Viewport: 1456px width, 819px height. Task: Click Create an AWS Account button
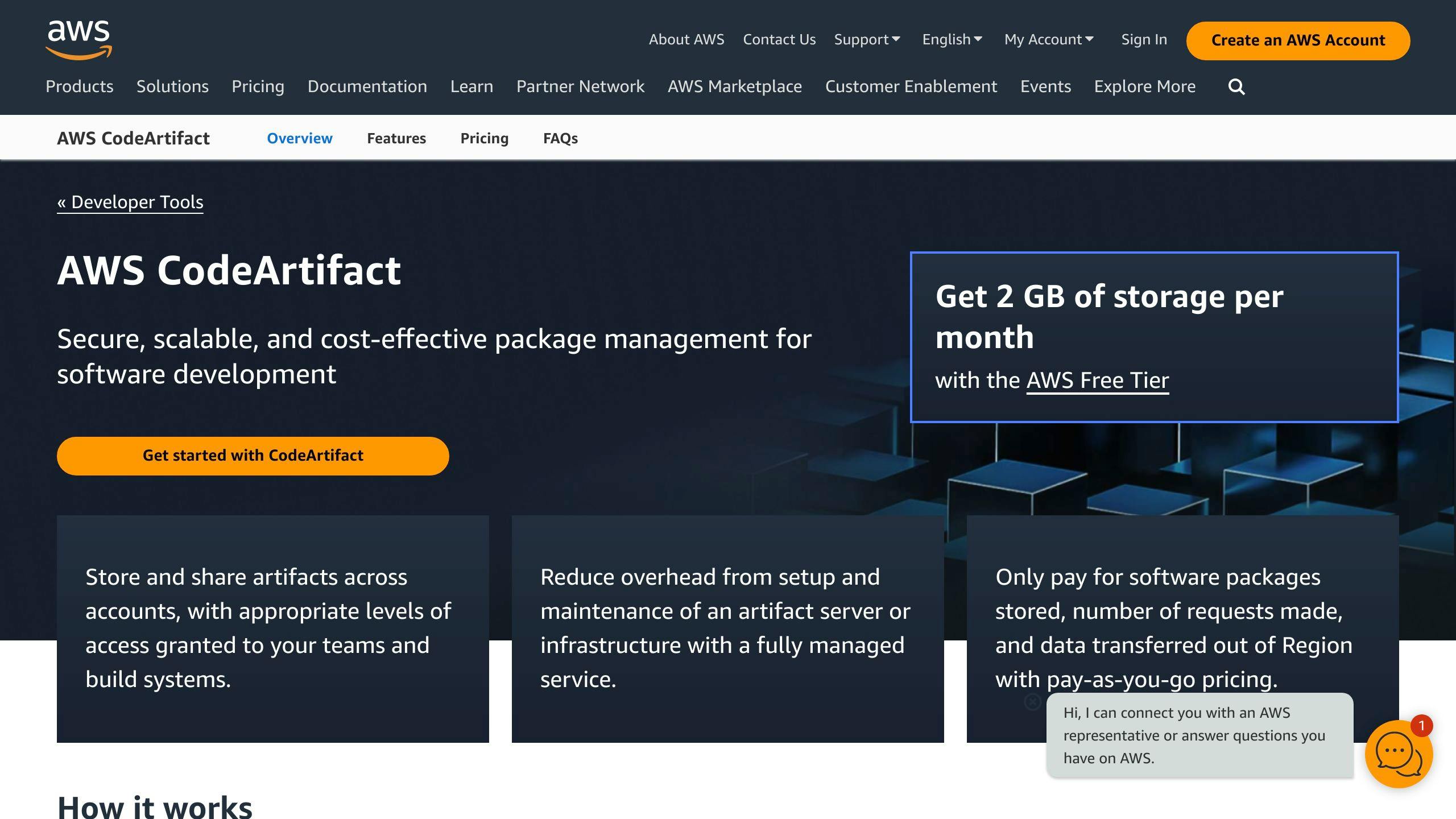click(x=1298, y=41)
